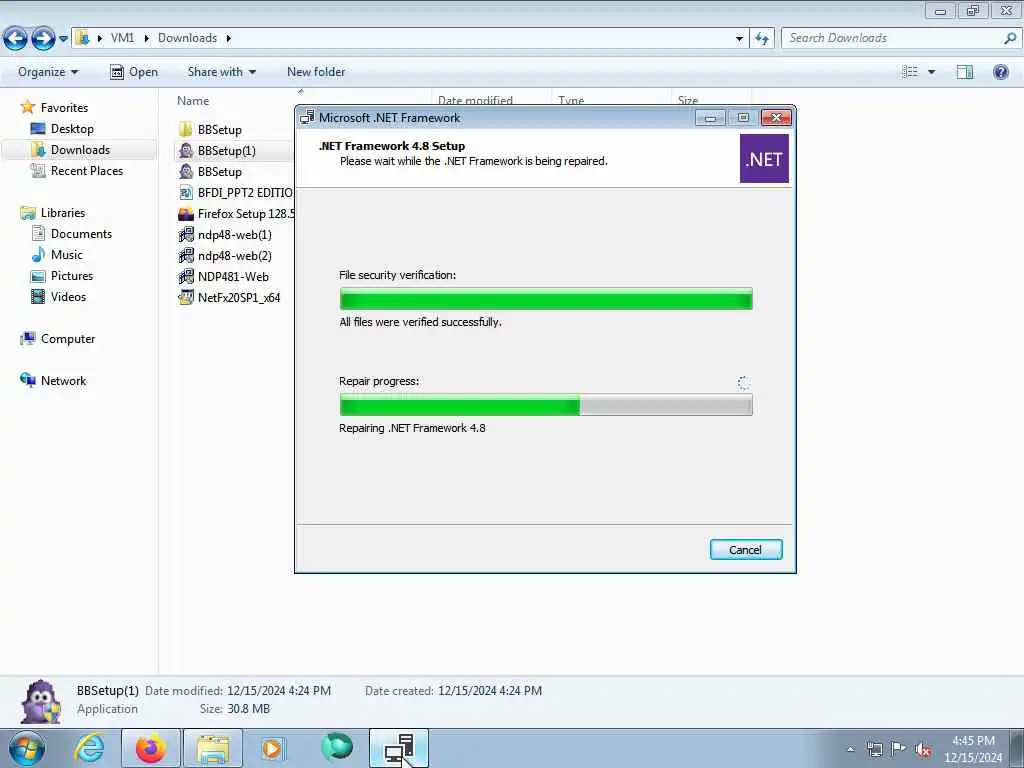Open the recent pages dropdown arrow
The width and height of the screenshot is (1024, 768).
click(63, 39)
